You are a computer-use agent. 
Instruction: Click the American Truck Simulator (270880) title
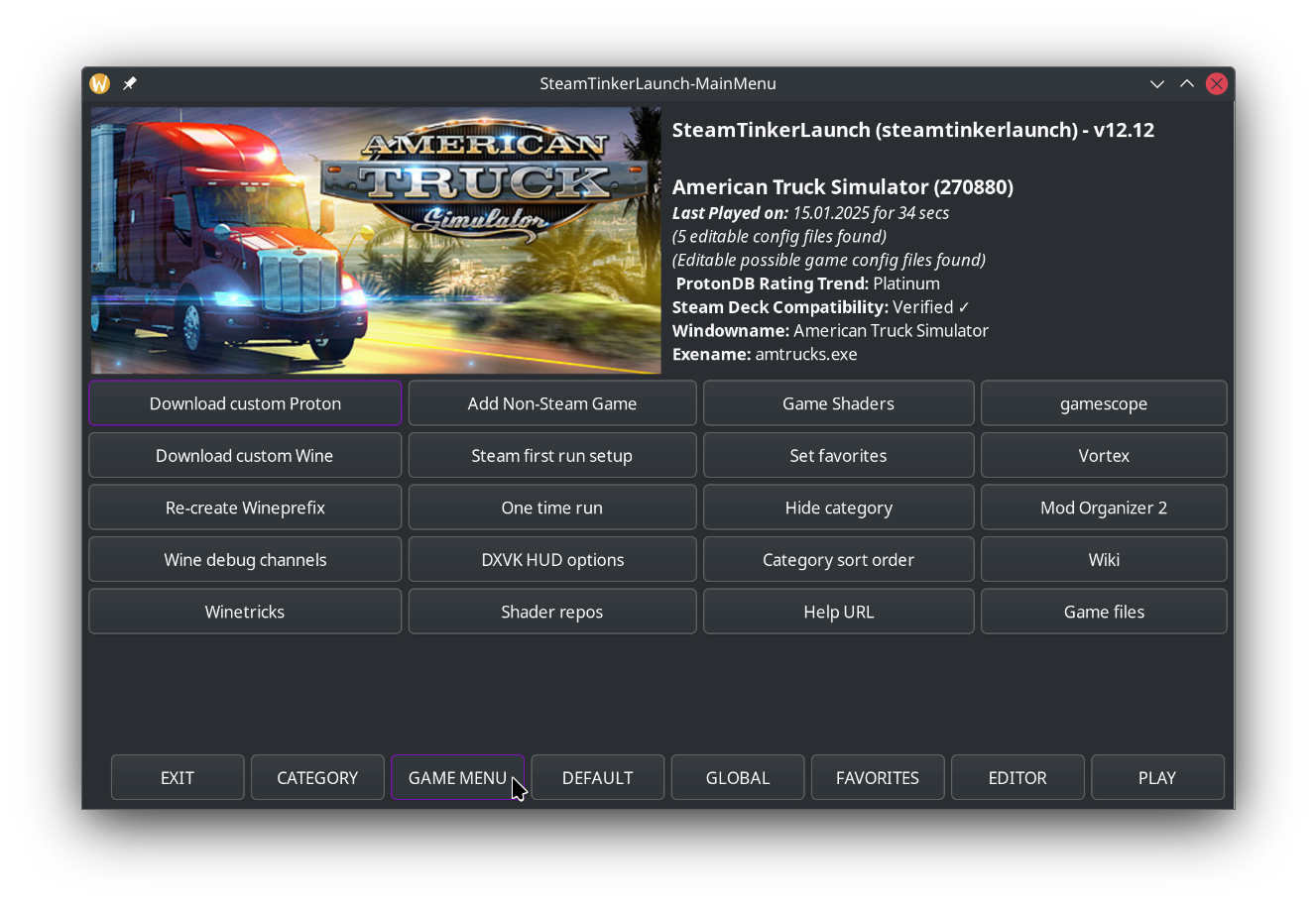843,187
